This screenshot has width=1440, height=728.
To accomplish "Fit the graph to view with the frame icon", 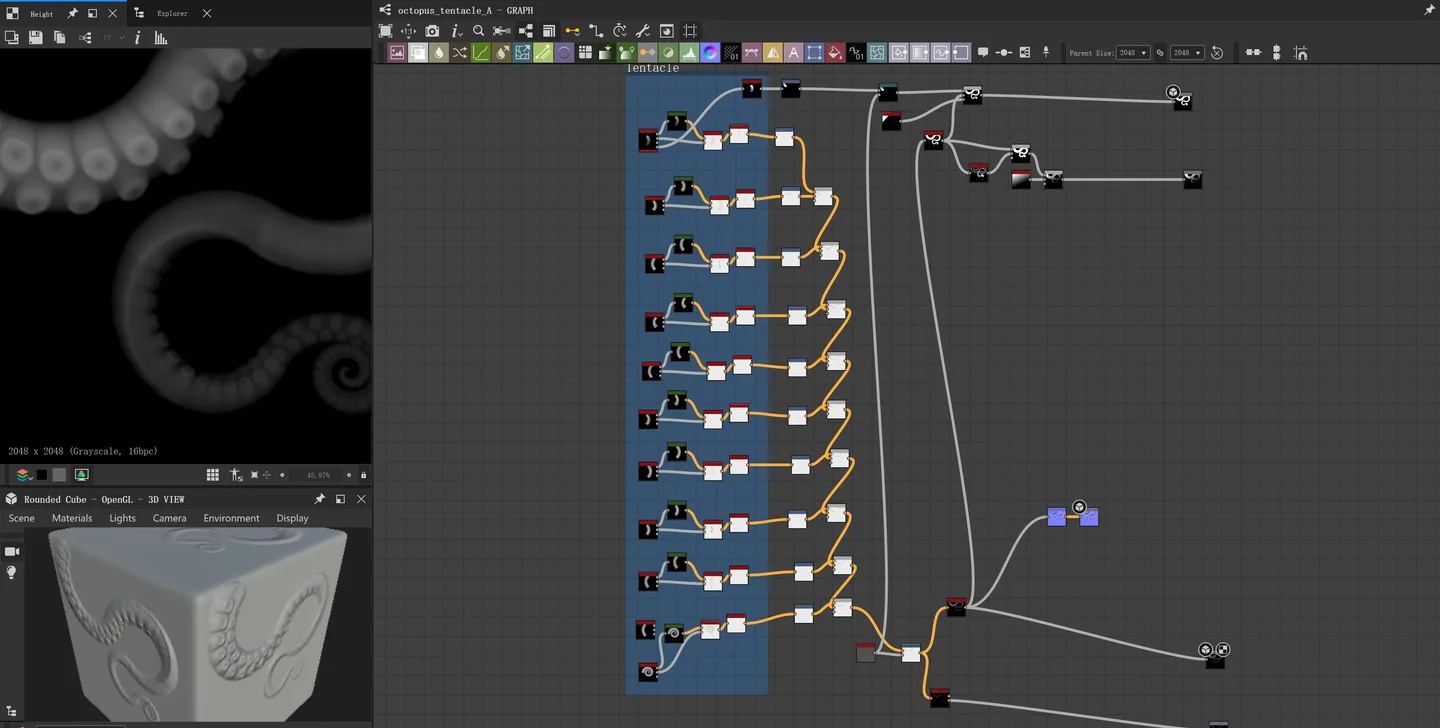I will (x=385, y=31).
